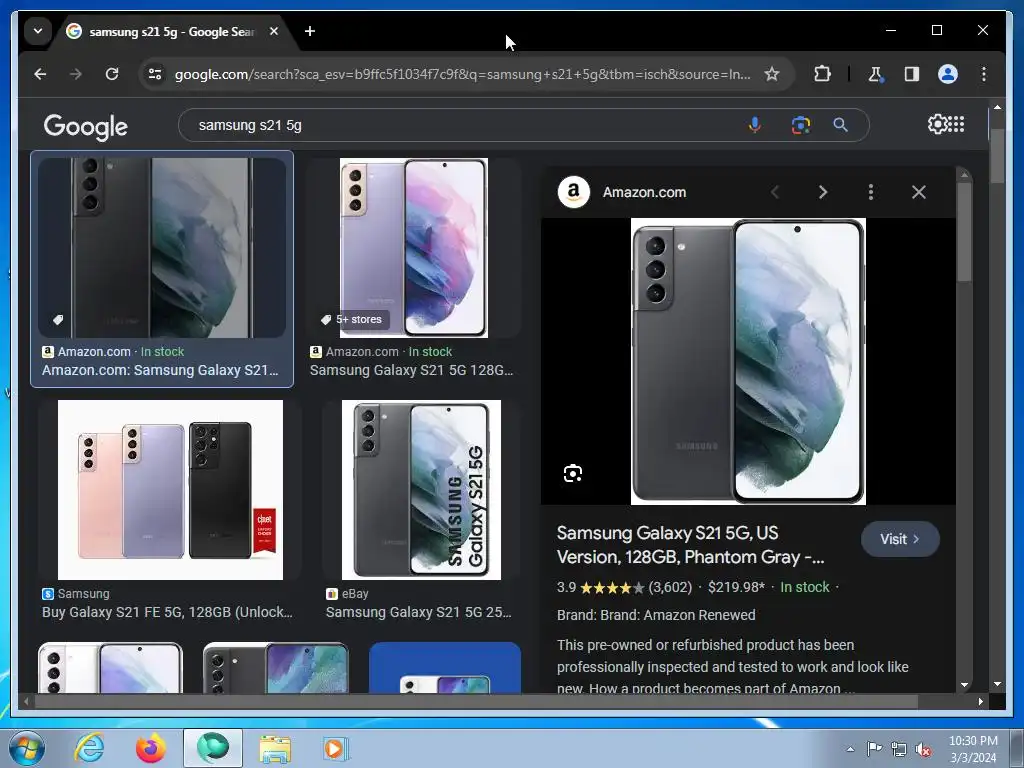The width and height of the screenshot is (1024, 768).
Task: Open the Chrome profile avatar
Action: coord(948,74)
